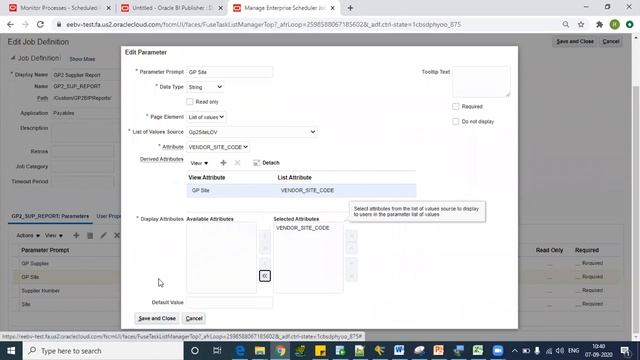This screenshot has width=640, height=360.
Task: Reload the page with the refresh icon
Action: point(40,24)
